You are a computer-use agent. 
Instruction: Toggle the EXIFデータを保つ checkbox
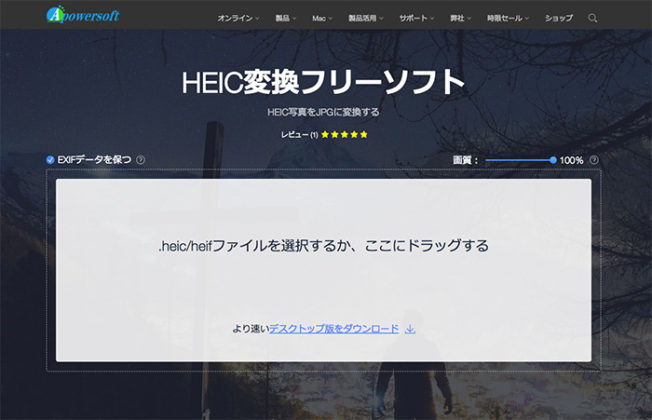50,160
